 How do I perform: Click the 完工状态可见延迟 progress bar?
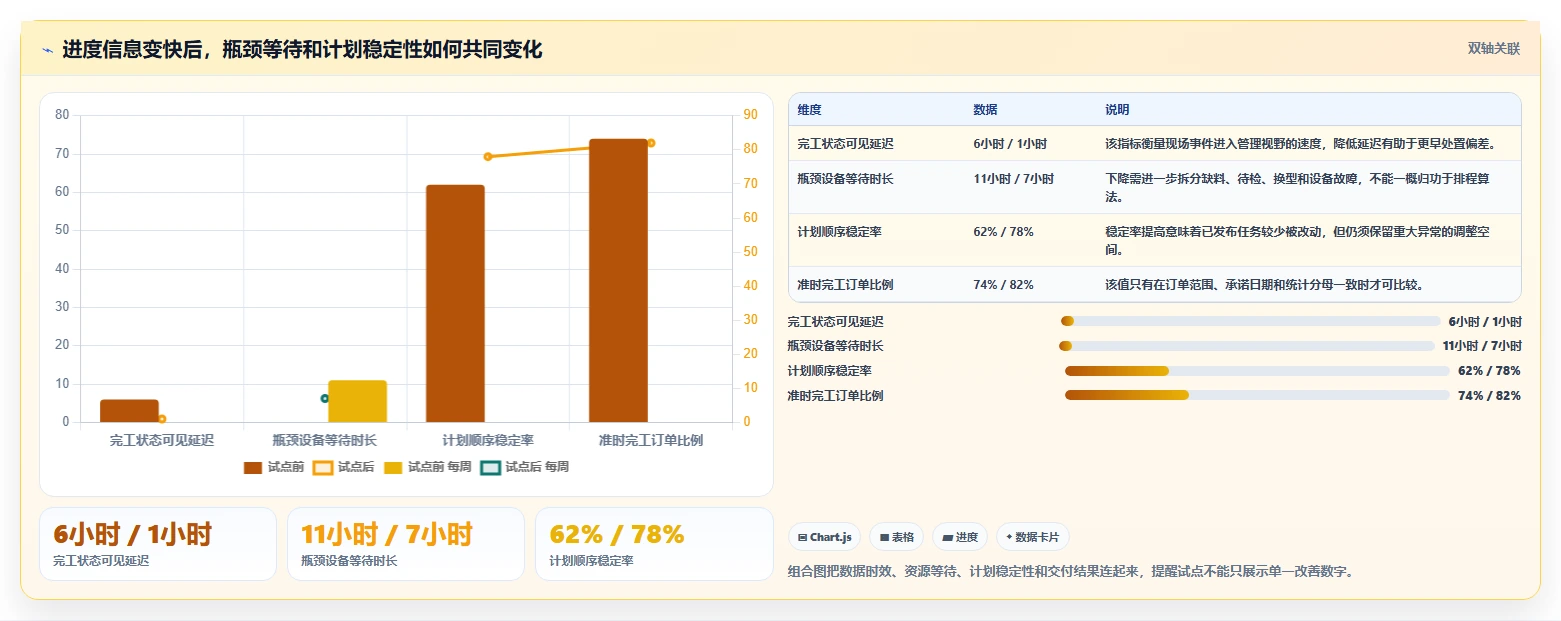pos(1250,321)
